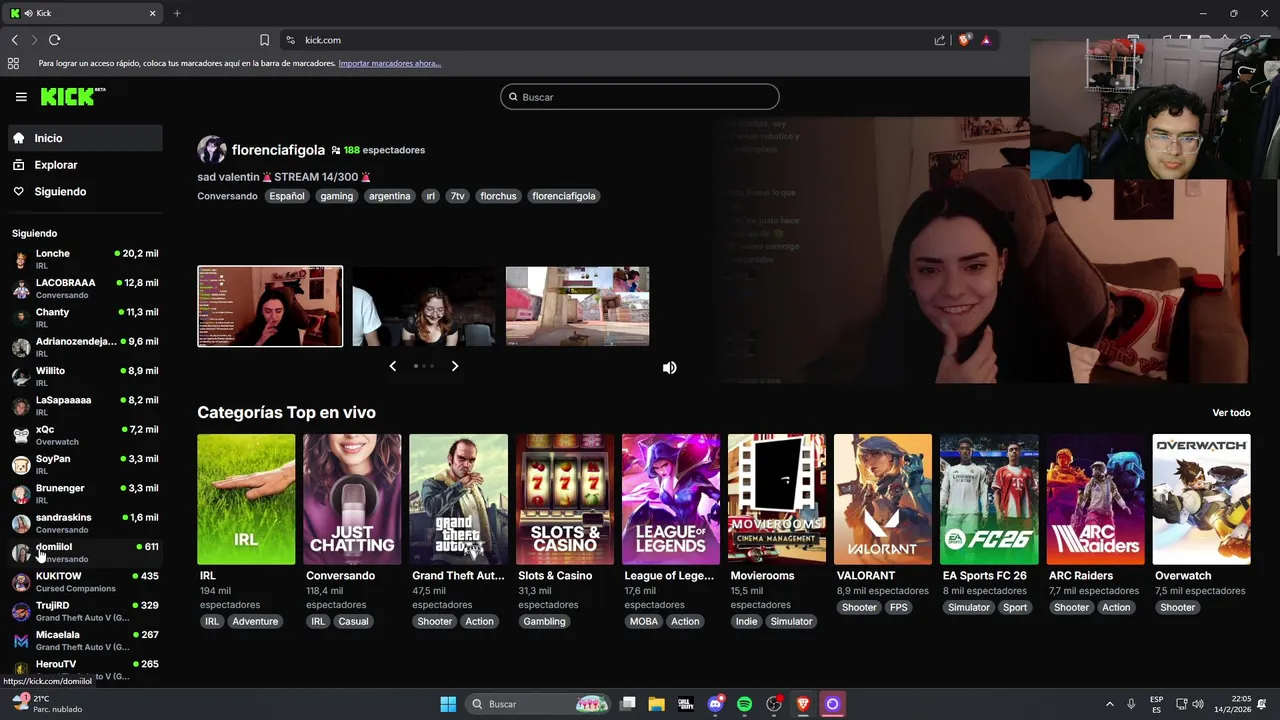The height and width of the screenshot is (720, 1280).
Task: Click the FPS tag under VALORANT
Action: (x=899, y=607)
